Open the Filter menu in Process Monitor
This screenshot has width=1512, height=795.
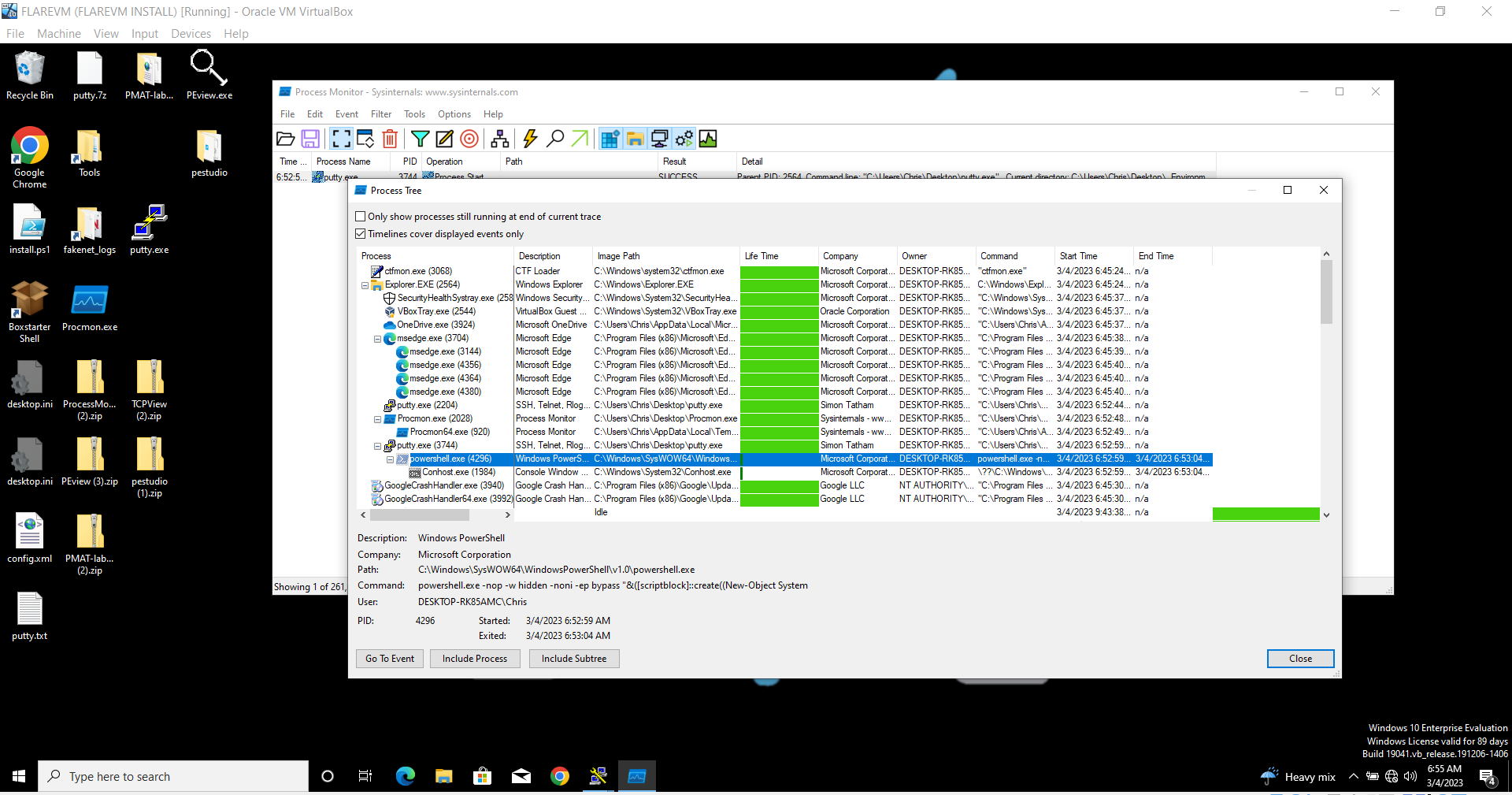tap(381, 114)
